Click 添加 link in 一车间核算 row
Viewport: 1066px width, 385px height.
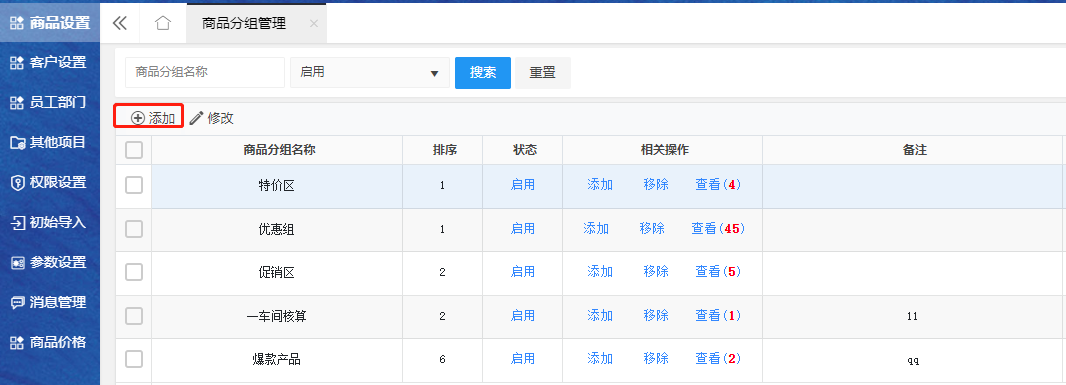click(x=600, y=316)
